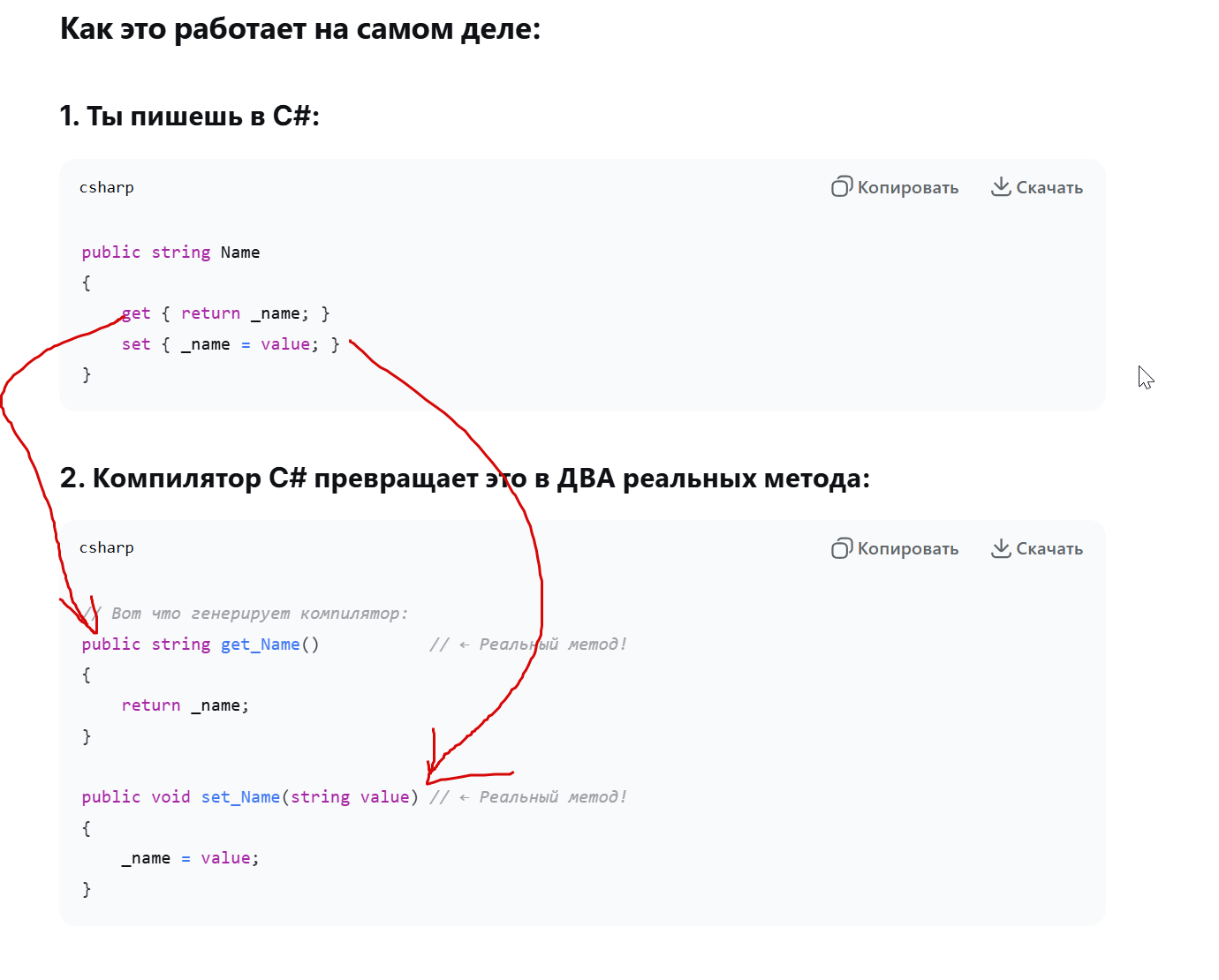Image resolution: width=1219 pixels, height=980 pixels.
Task: Click the heading '2. Компилятор C# превращает это...'
Action: 465,479
